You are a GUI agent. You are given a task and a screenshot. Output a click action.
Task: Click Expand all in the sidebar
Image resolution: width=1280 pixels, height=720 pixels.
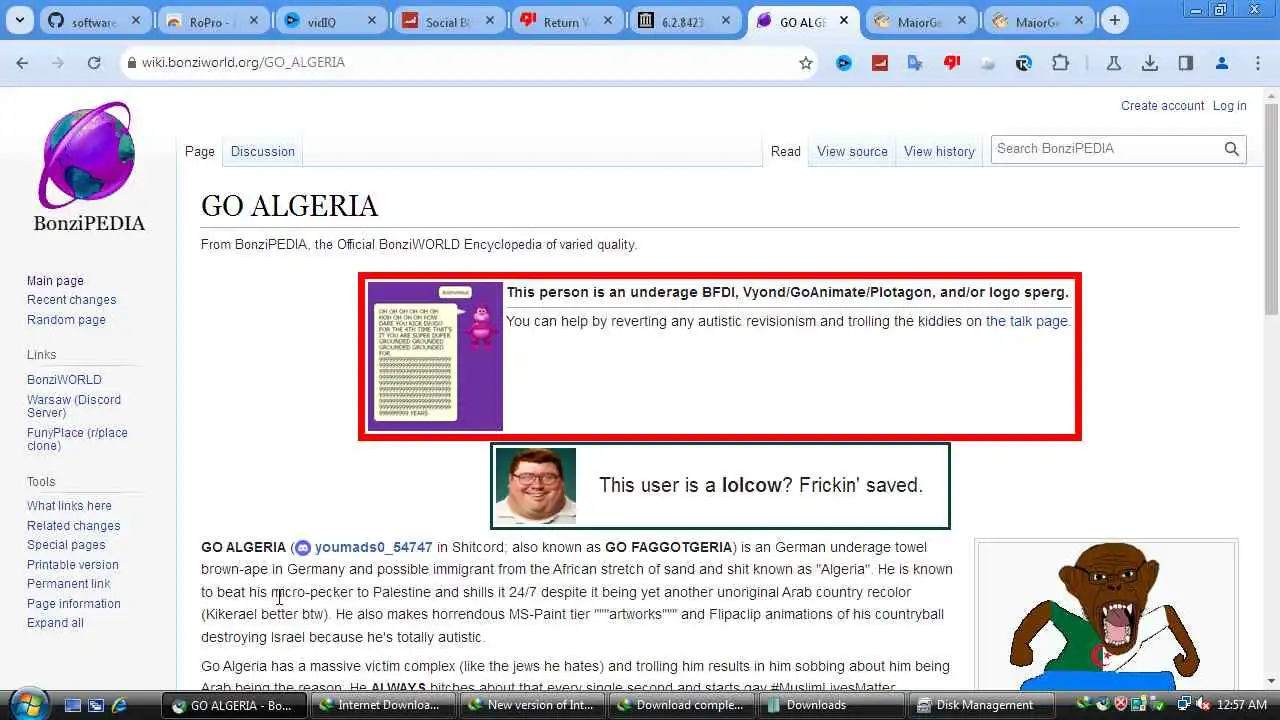click(55, 623)
